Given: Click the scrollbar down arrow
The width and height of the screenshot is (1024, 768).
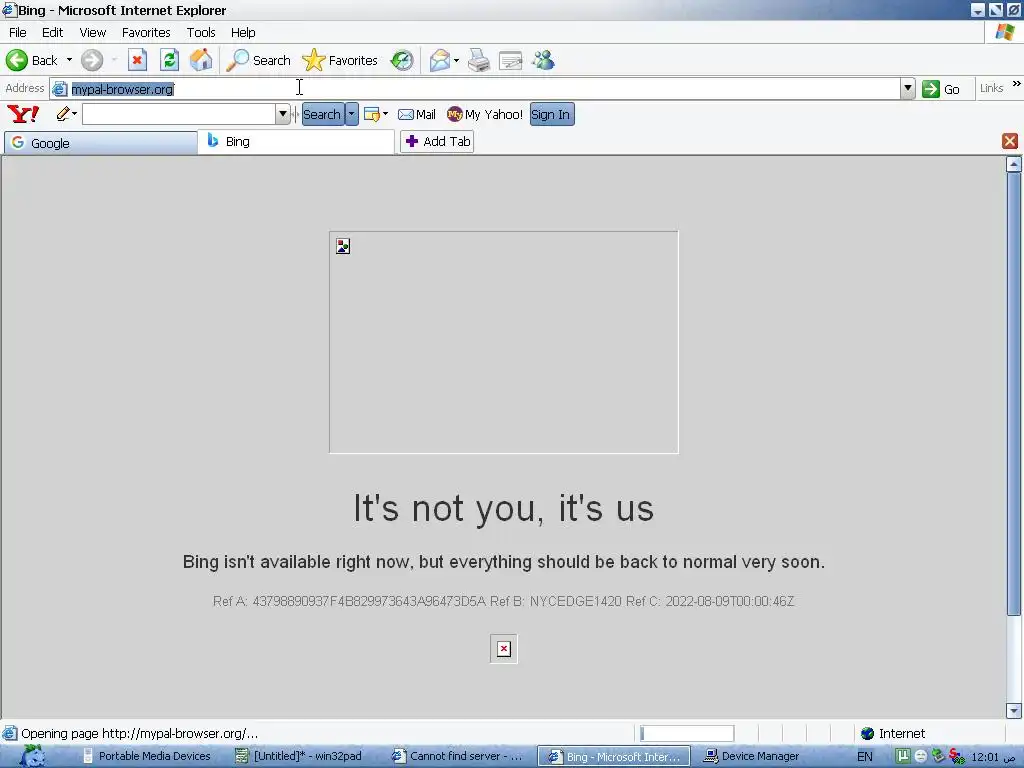Looking at the screenshot, I should [1014, 711].
